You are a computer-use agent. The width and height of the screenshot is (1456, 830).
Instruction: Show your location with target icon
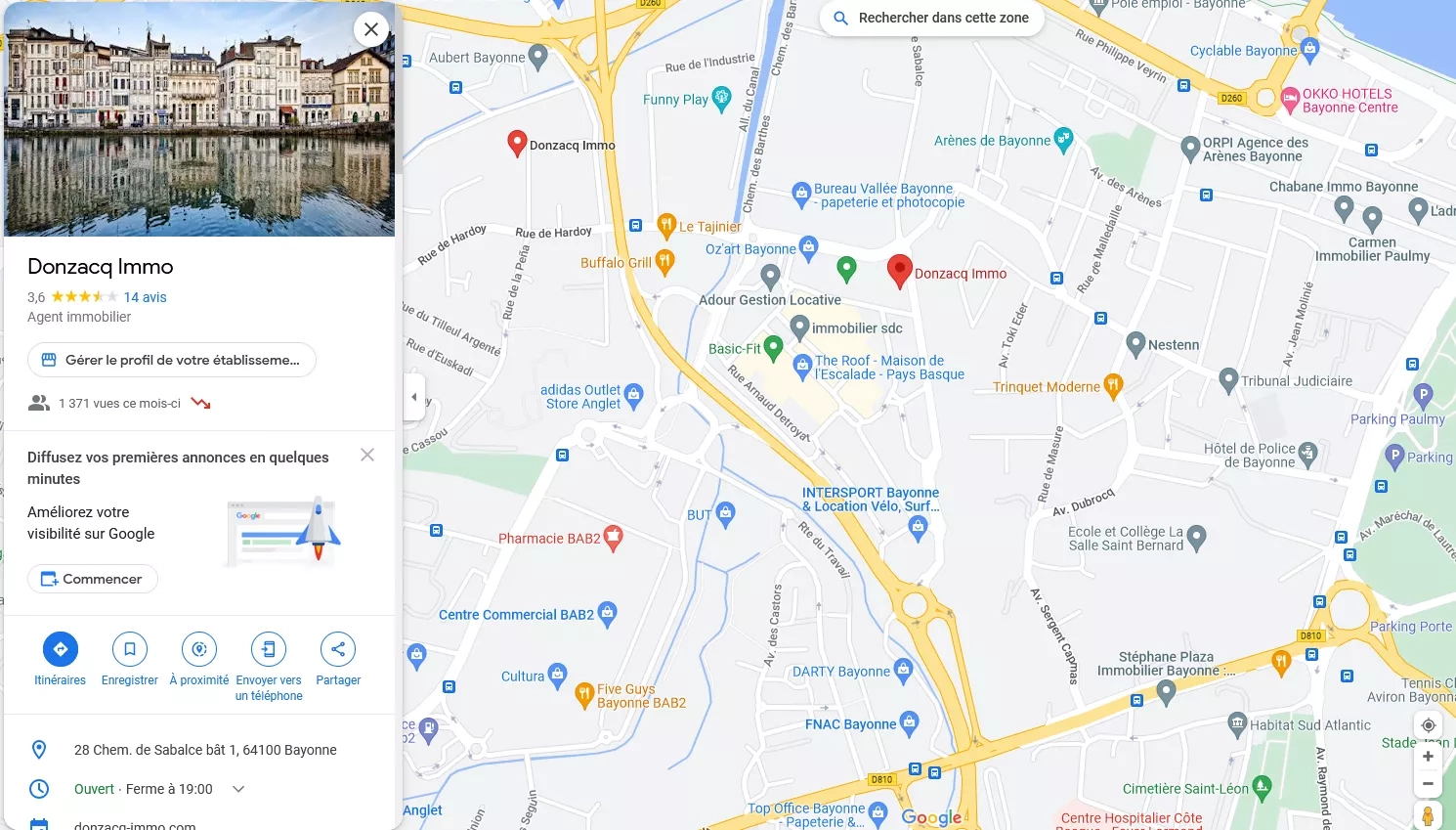[x=1428, y=725]
